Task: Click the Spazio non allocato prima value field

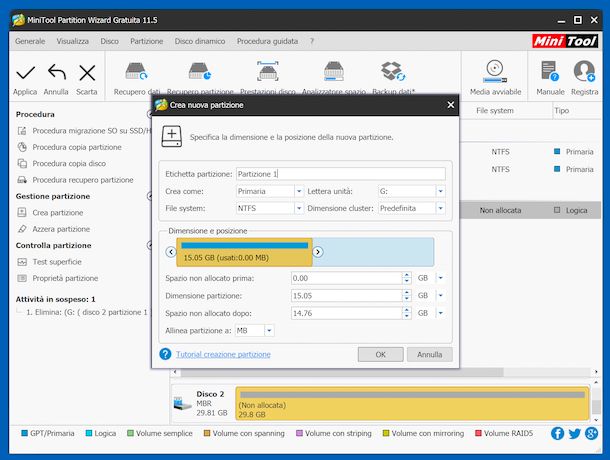Action: coord(346,278)
